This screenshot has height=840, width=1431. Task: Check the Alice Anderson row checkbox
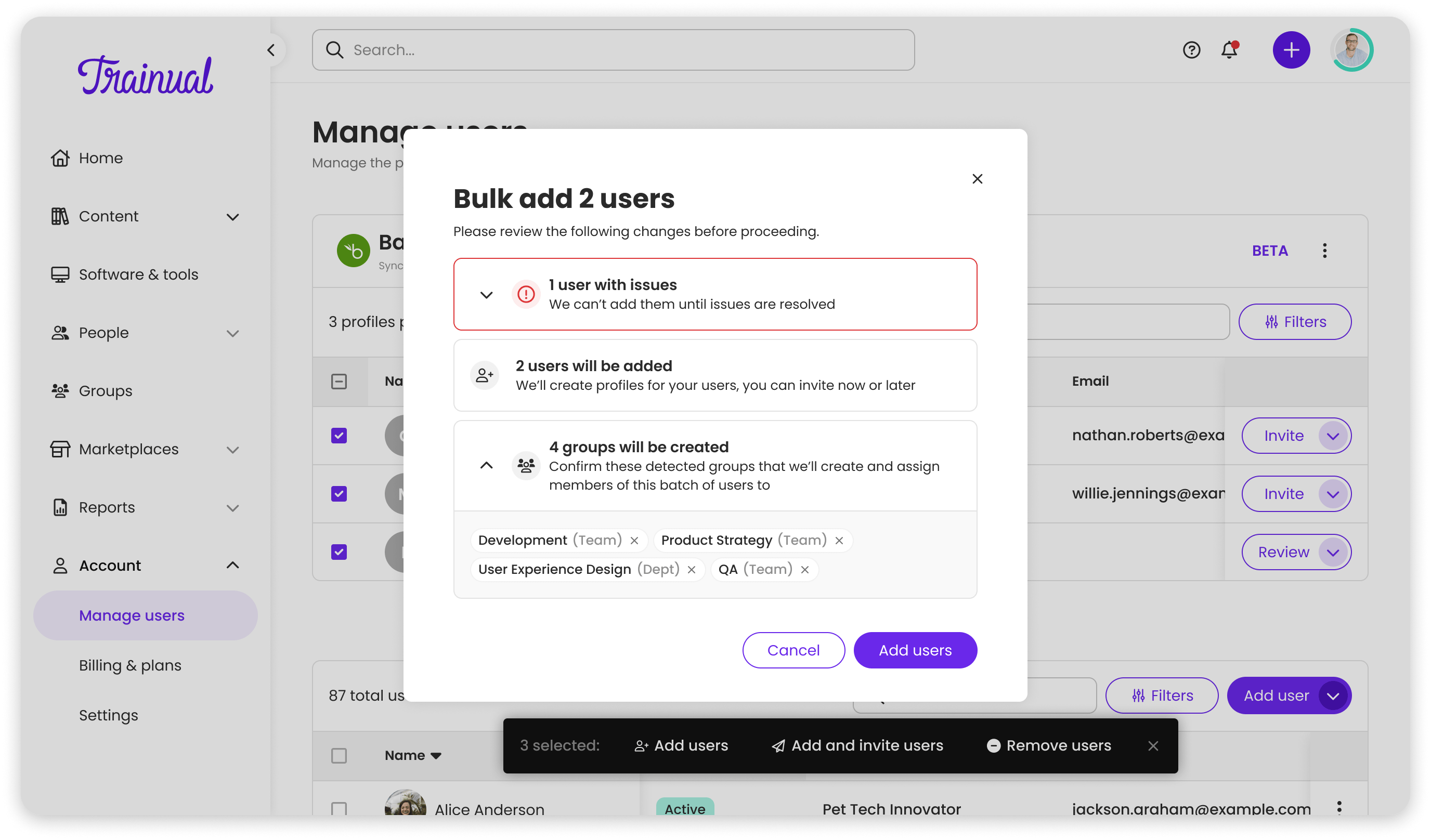tap(339, 809)
